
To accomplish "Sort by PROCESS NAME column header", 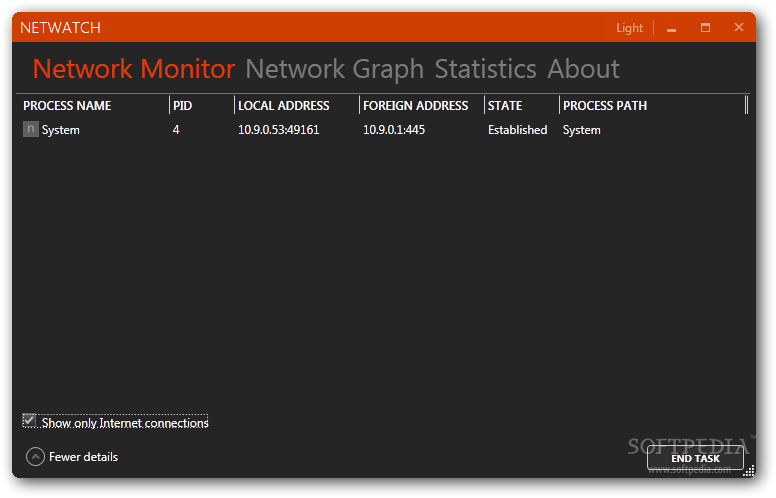I will pyautogui.click(x=67, y=105).
